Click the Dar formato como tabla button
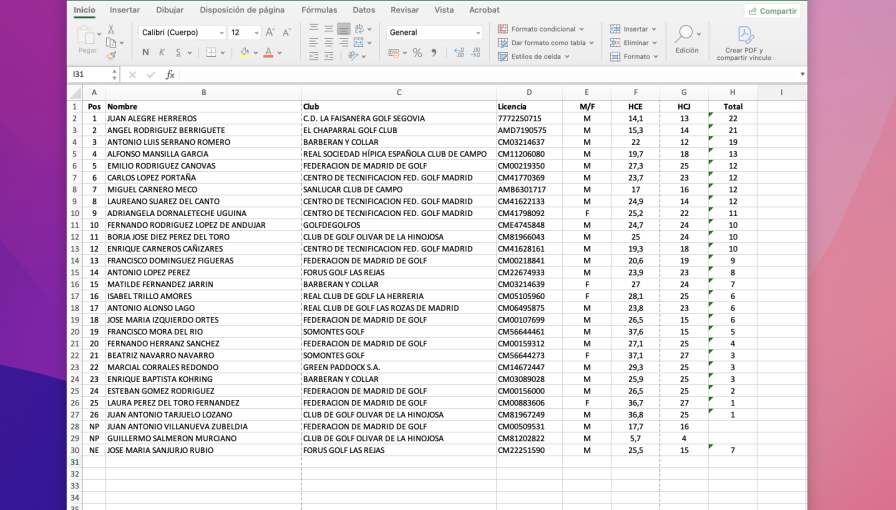896x510 pixels. pyautogui.click(x=546, y=43)
